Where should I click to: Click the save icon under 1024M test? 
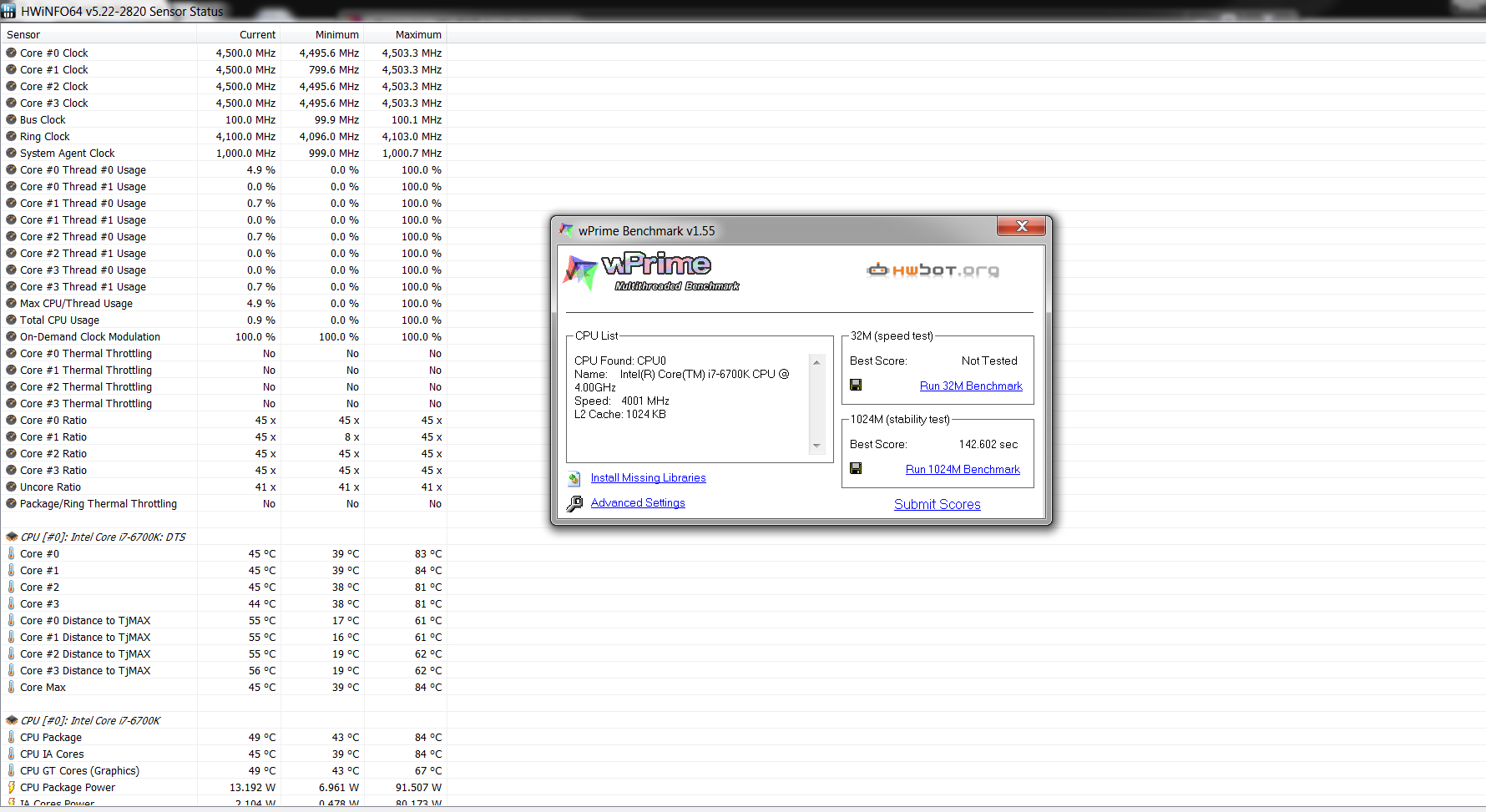click(x=856, y=468)
